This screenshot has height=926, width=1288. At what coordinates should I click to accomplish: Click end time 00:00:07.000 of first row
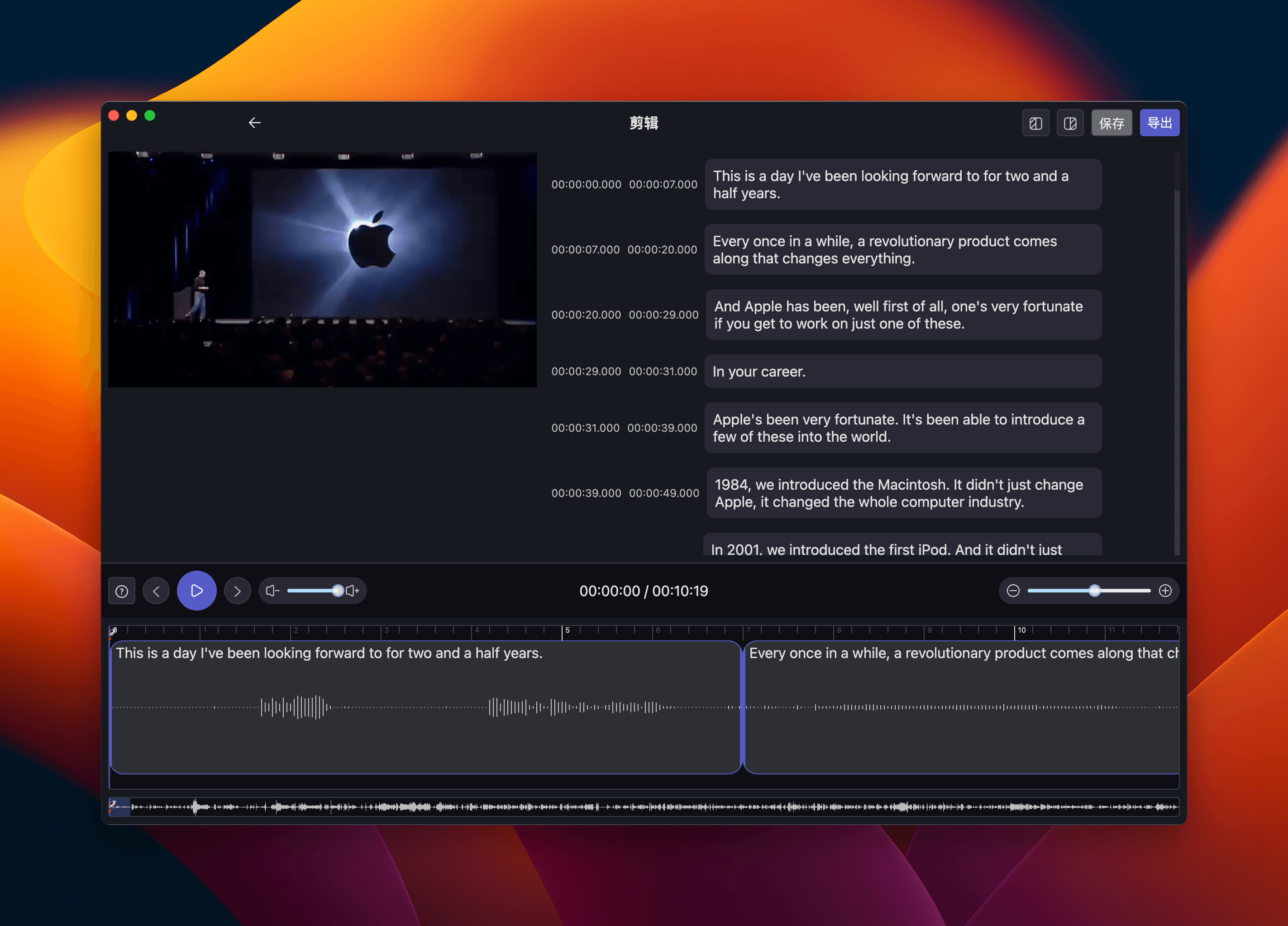663,185
